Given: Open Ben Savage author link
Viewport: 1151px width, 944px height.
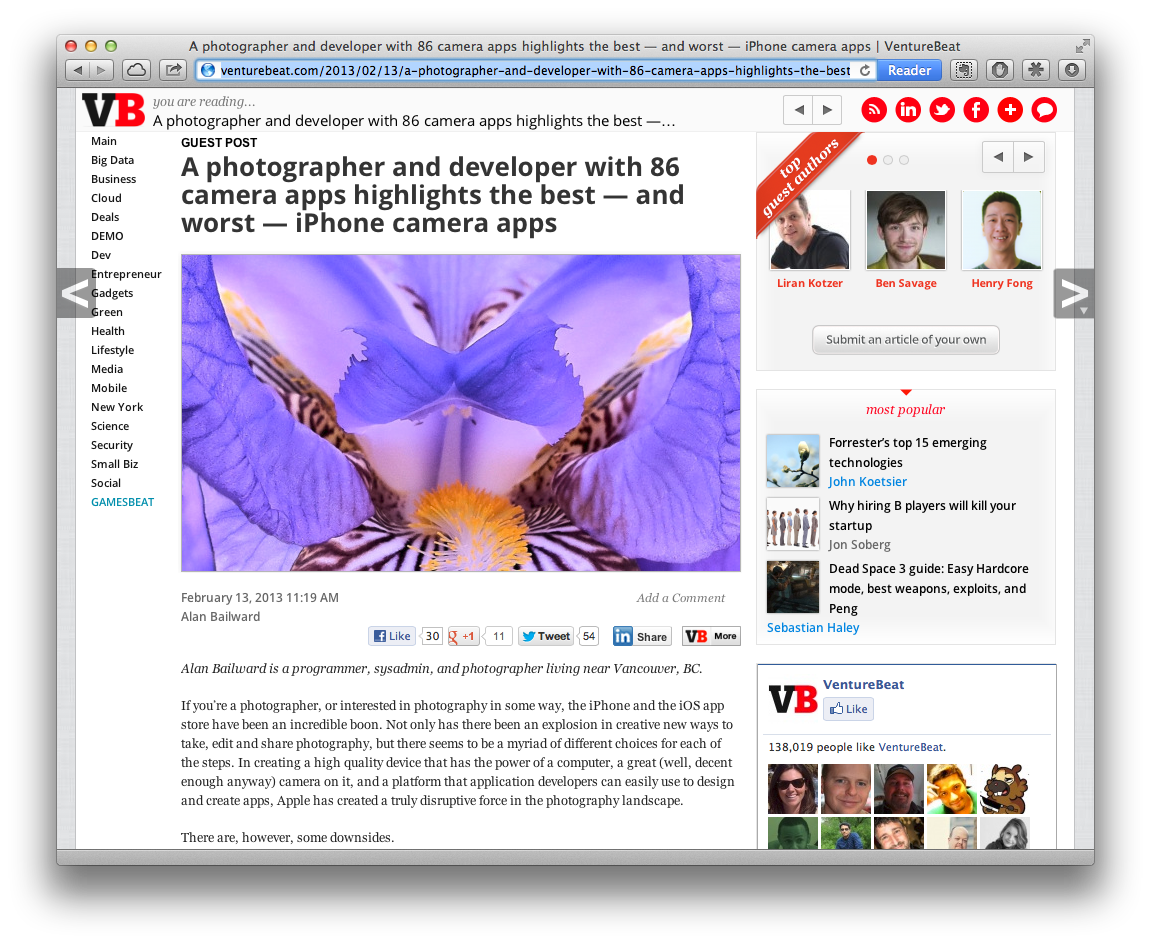Looking at the screenshot, I should tap(906, 283).
